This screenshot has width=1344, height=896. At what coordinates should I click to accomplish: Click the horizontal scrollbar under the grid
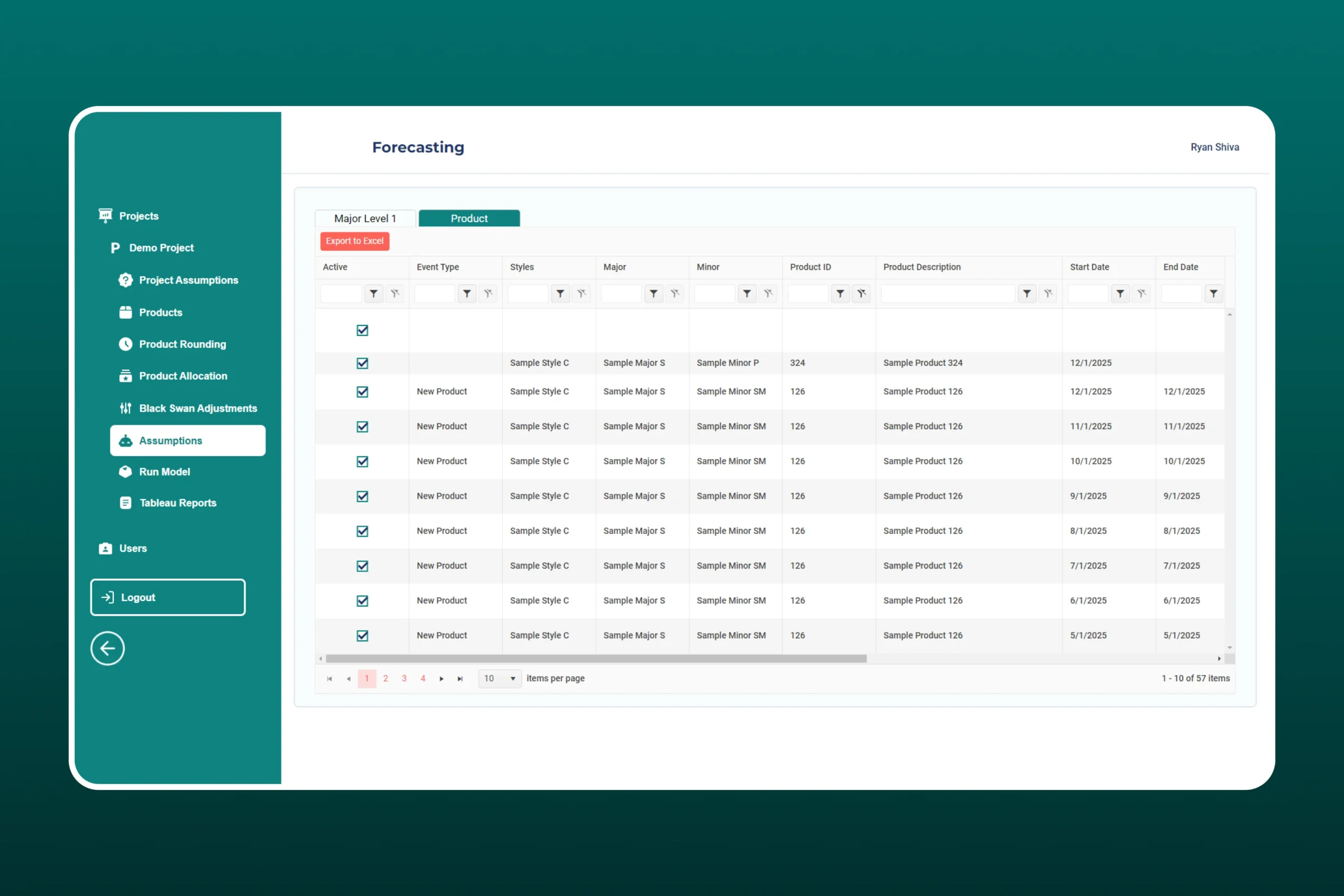(x=595, y=659)
